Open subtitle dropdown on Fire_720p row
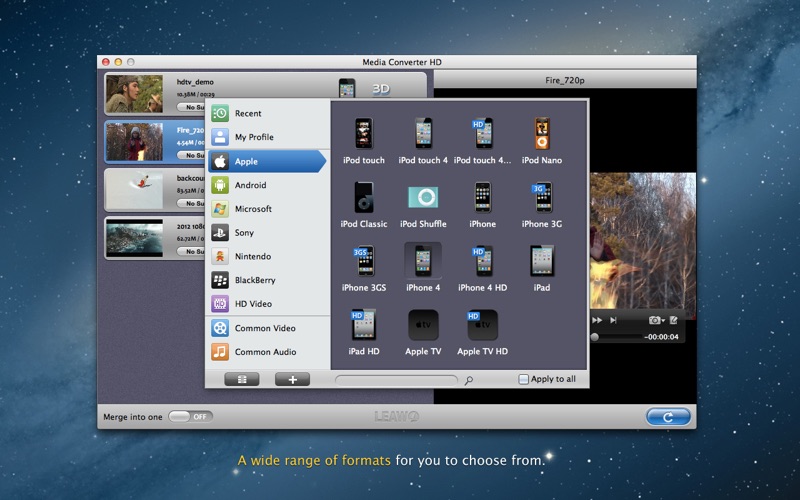 tap(191, 155)
